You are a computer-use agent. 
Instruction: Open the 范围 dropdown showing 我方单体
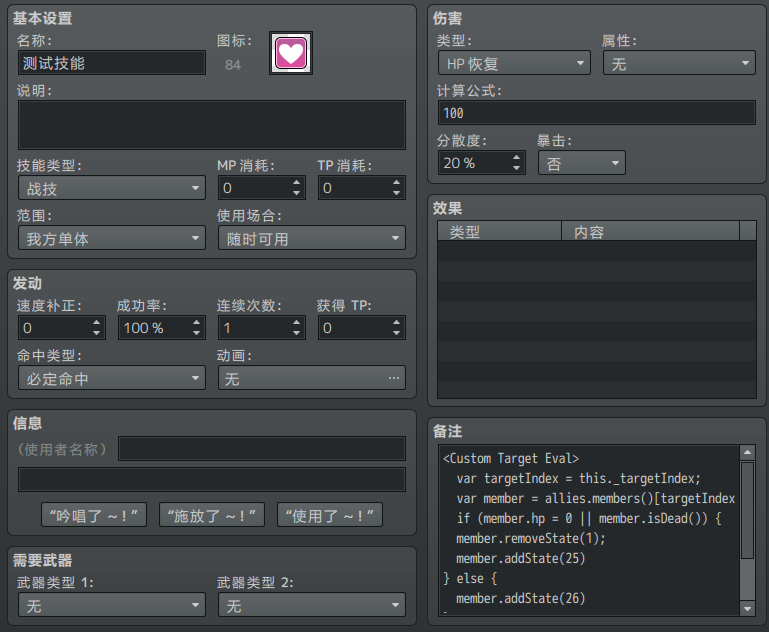(x=112, y=238)
